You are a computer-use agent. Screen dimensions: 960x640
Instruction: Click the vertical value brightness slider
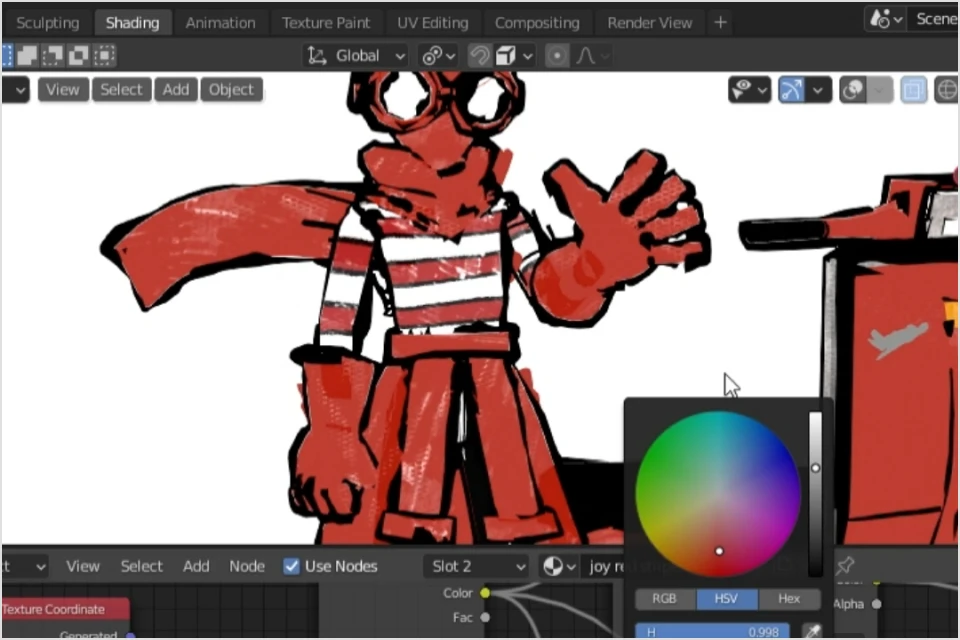pos(815,494)
